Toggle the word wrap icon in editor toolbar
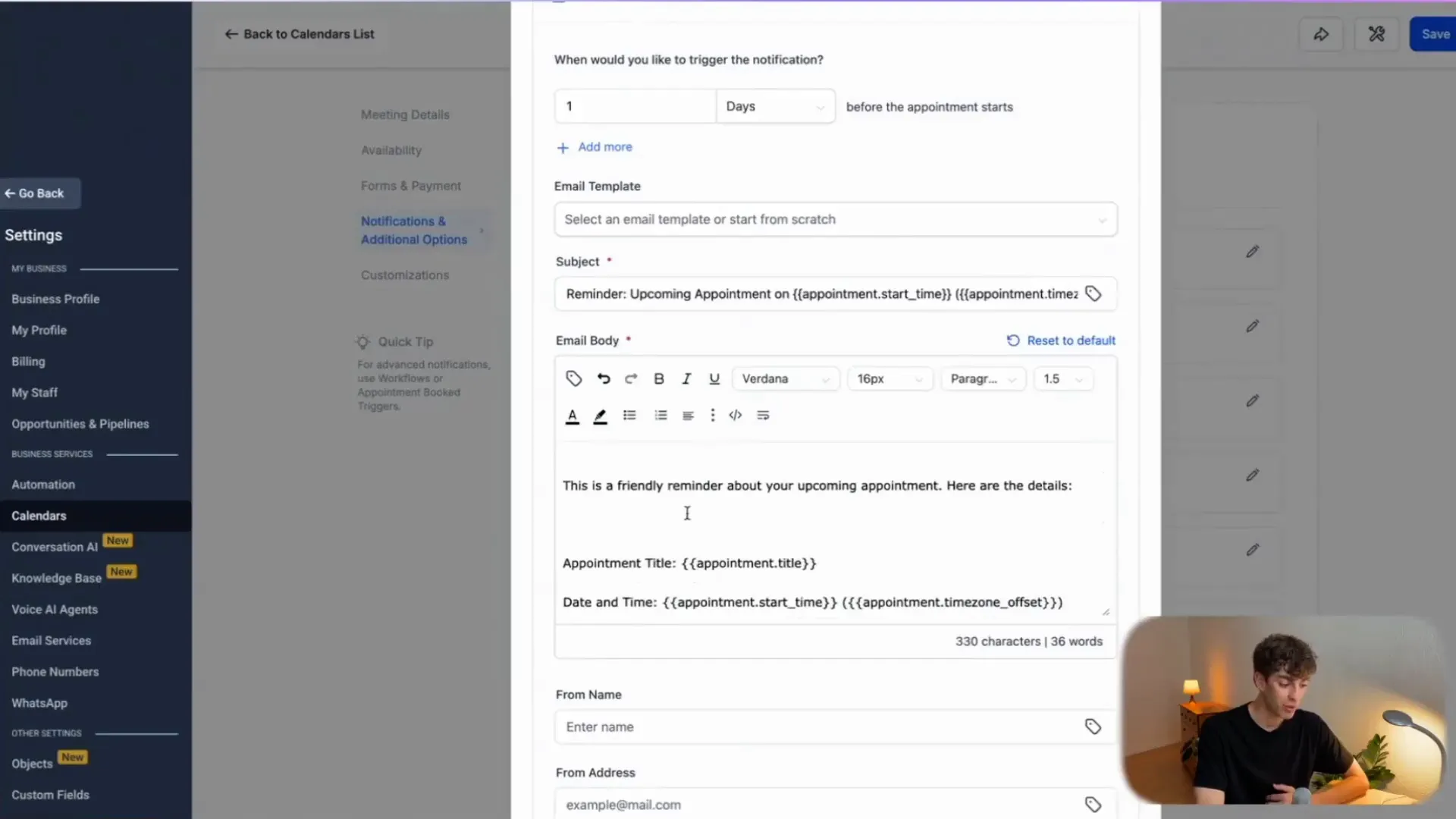The width and height of the screenshot is (1456, 819). 763,415
